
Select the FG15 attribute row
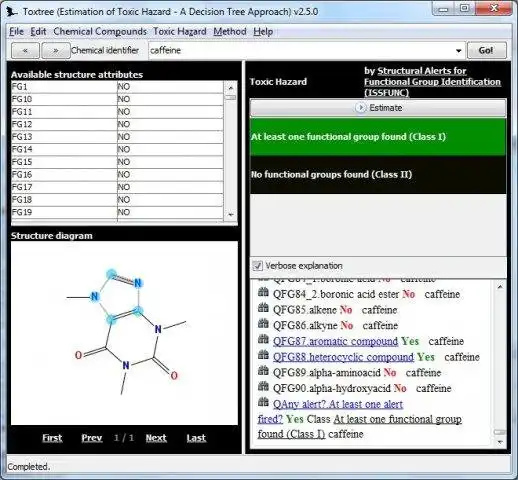coord(117,162)
